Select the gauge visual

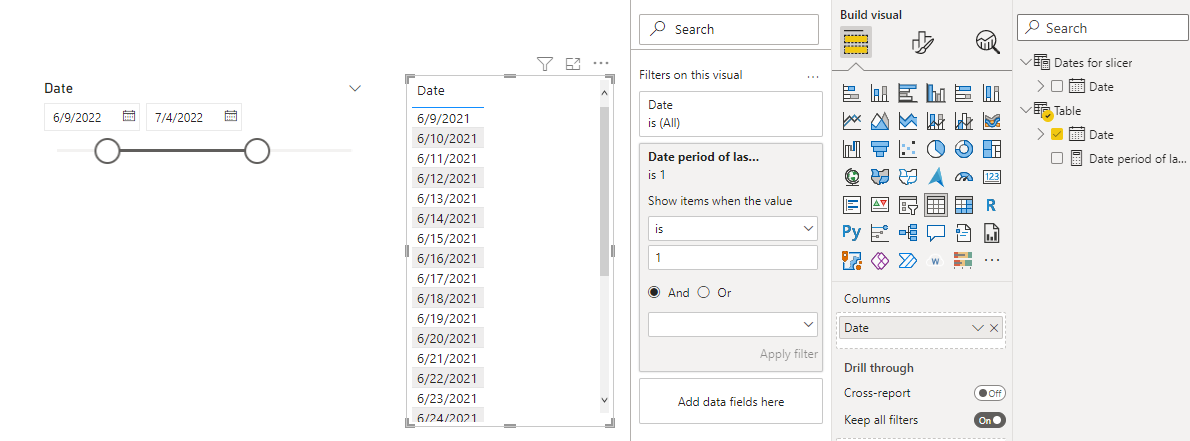tap(964, 177)
